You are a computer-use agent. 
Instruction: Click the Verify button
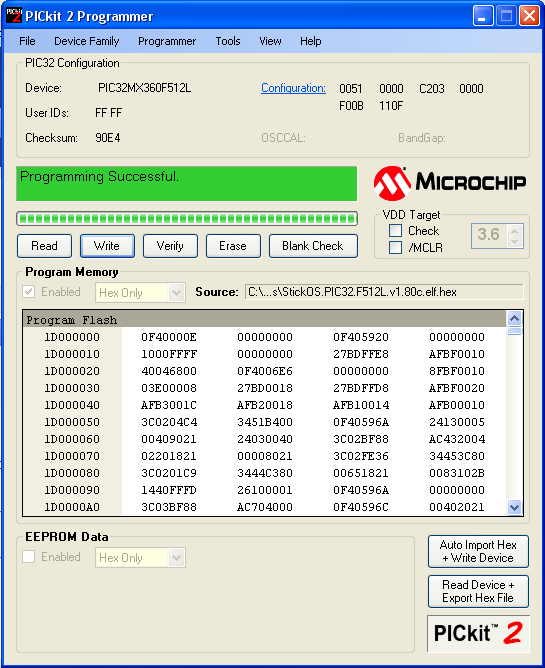[x=170, y=246]
